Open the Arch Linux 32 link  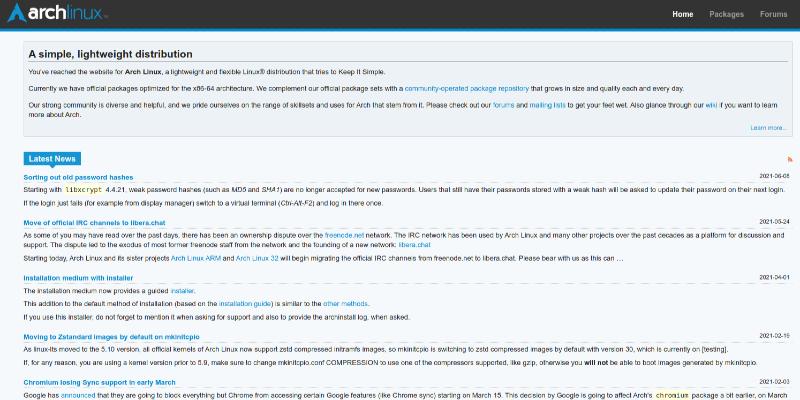pos(256,258)
